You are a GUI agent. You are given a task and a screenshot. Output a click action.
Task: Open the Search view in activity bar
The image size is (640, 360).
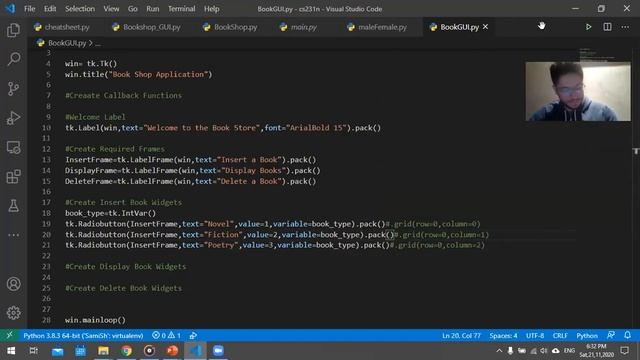pos(13,59)
